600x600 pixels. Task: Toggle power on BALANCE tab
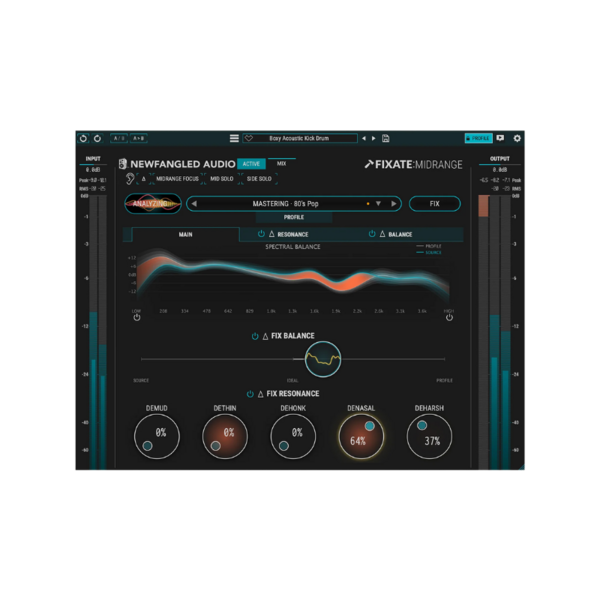(x=372, y=234)
